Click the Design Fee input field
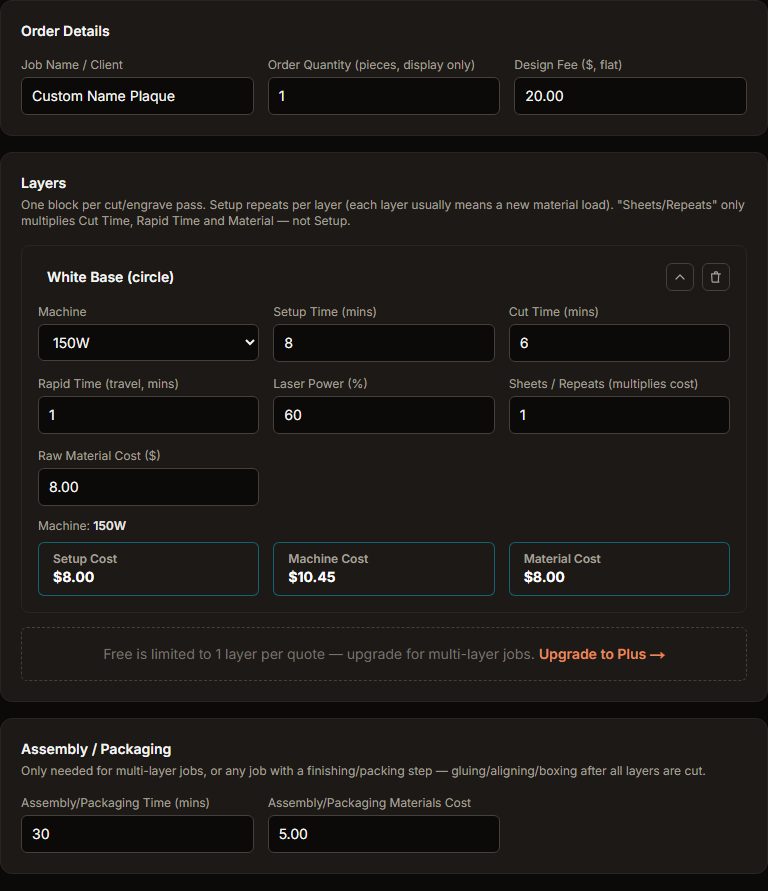 click(630, 96)
